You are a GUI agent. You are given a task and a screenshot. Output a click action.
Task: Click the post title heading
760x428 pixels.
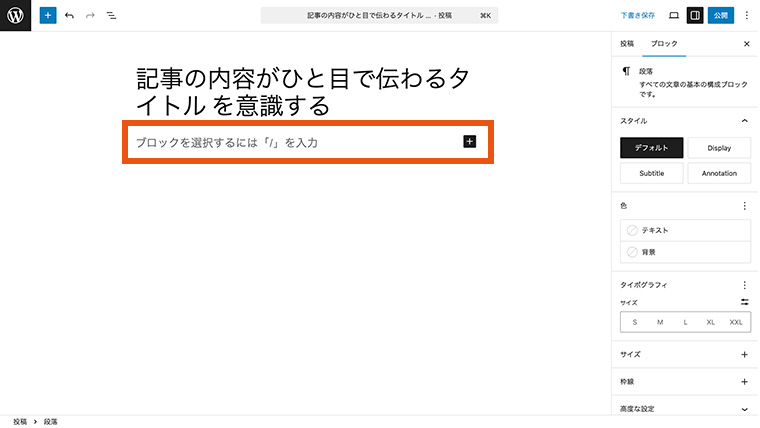tap(303, 92)
